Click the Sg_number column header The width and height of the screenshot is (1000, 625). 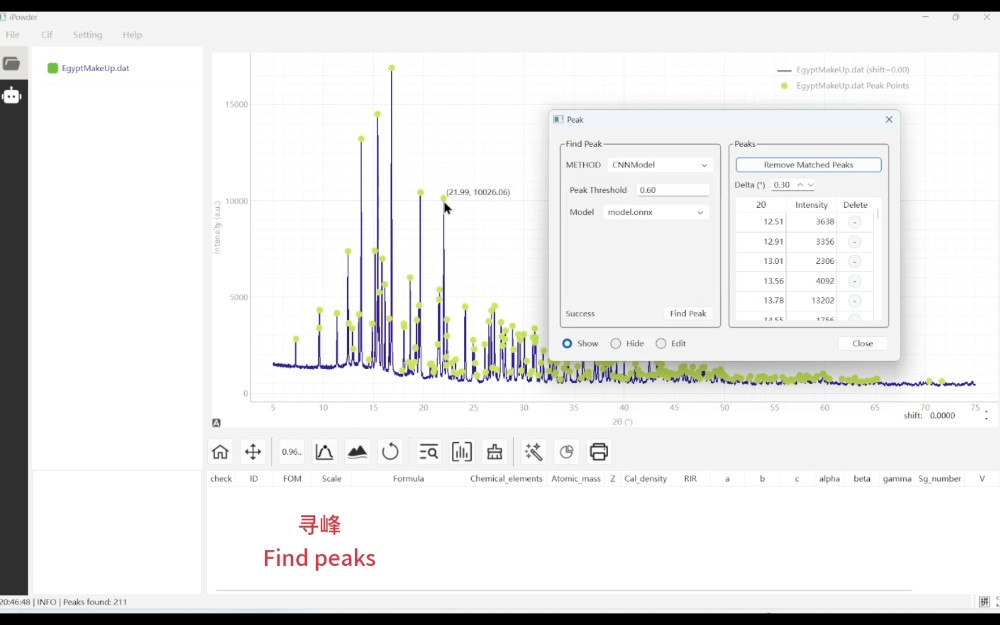939,478
